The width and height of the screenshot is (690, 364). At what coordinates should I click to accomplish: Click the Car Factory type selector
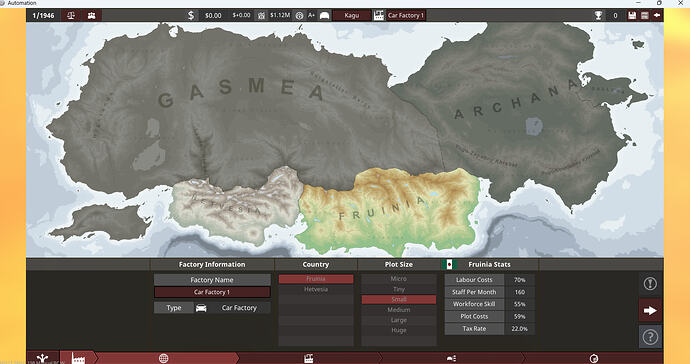pos(239,308)
